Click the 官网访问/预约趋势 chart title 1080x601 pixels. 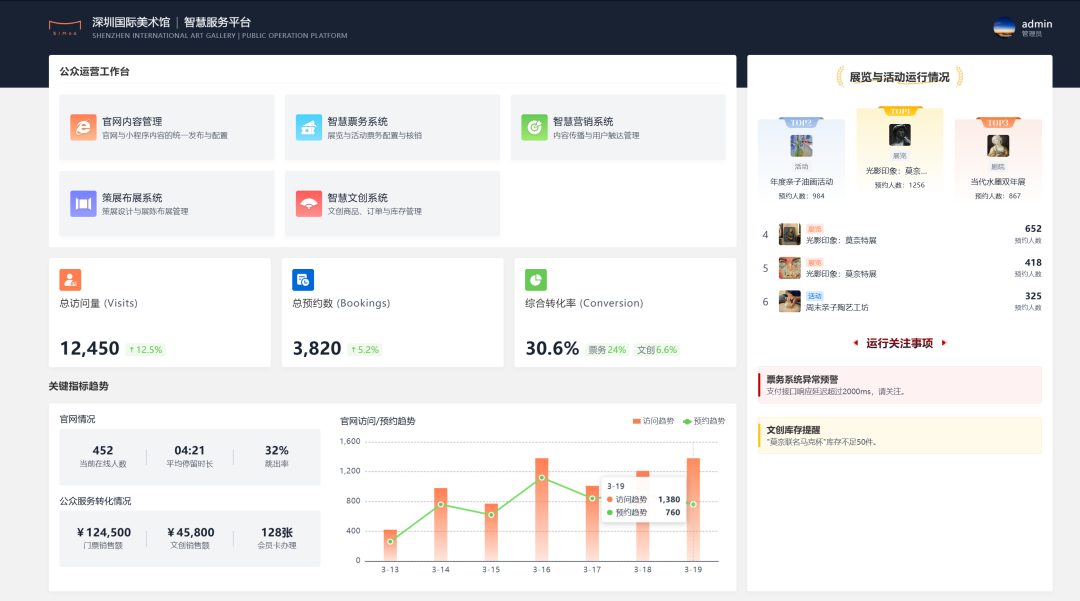coord(377,421)
